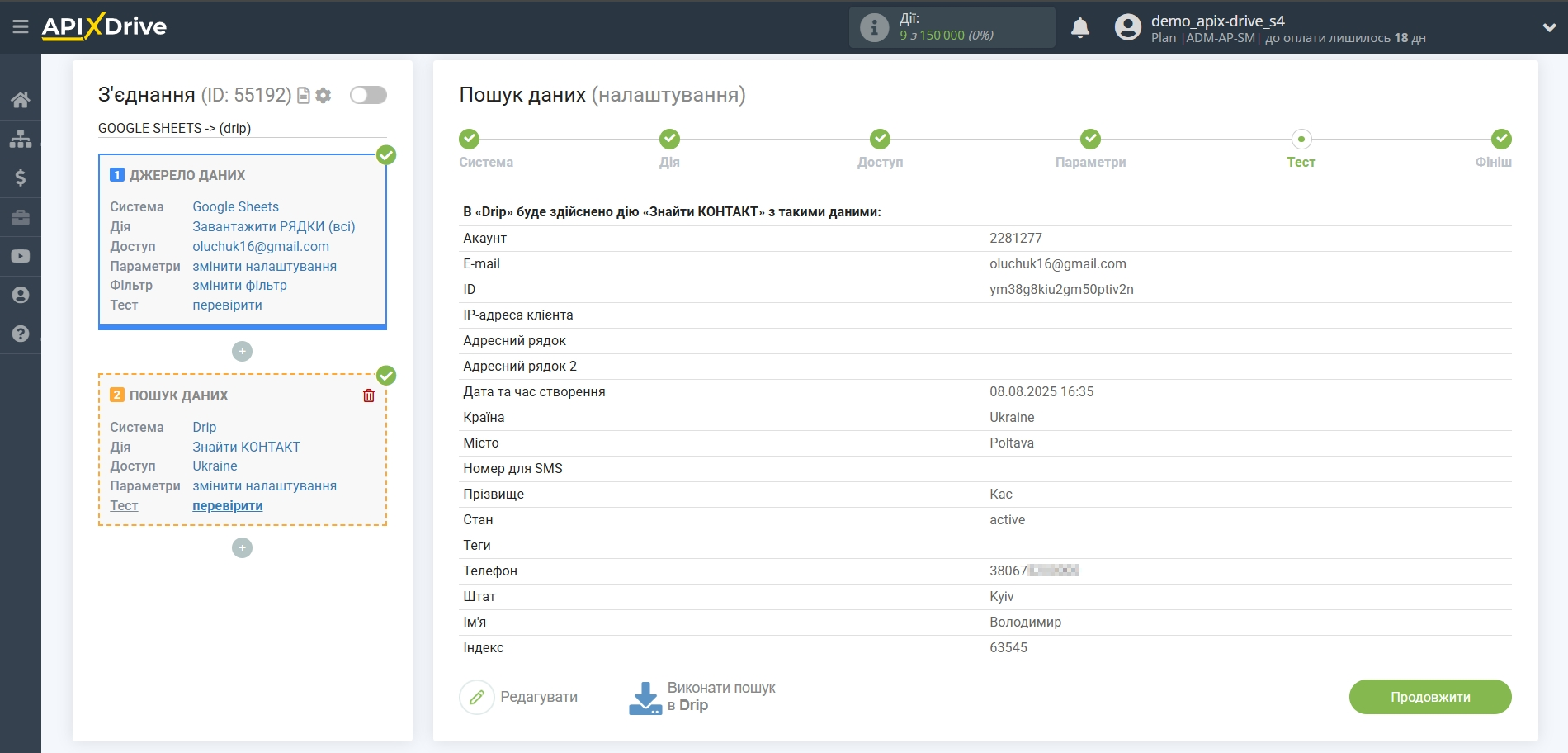The height and width of the screenshot is (753, 1568).
Task: Open the Drip system link
Action: (204, 427)
